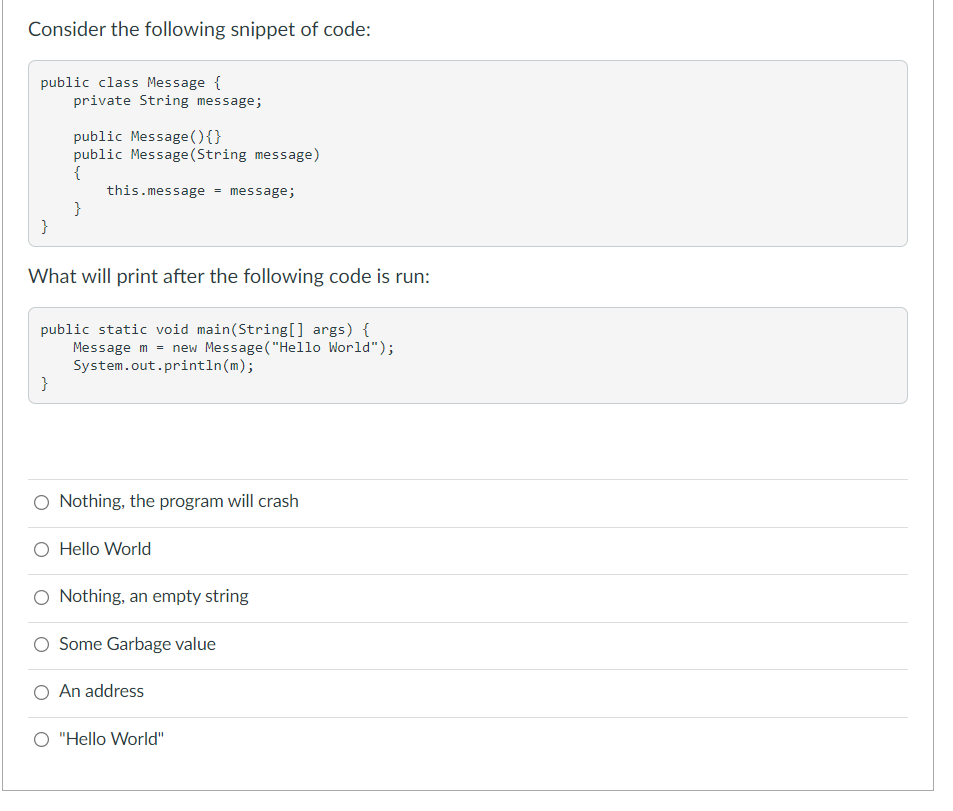
Task: Click the 'Nothing, an empty string' label
Action: click(x=154, y=596)
